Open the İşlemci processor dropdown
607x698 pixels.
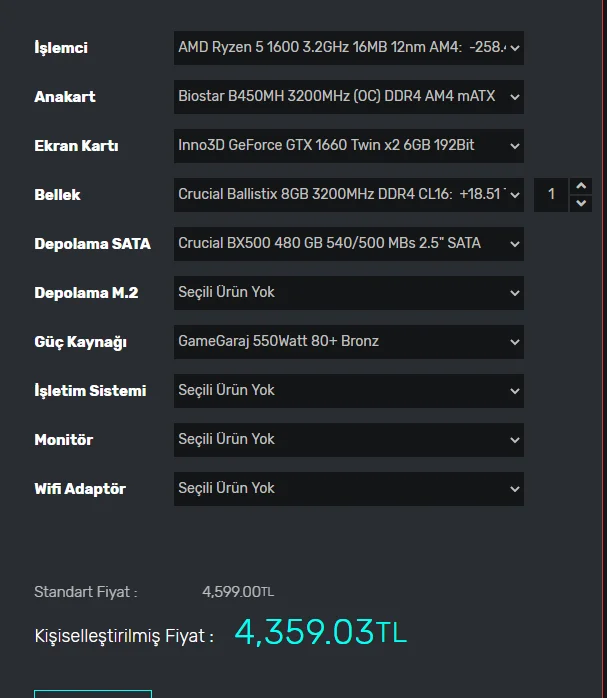click(348, 48)
